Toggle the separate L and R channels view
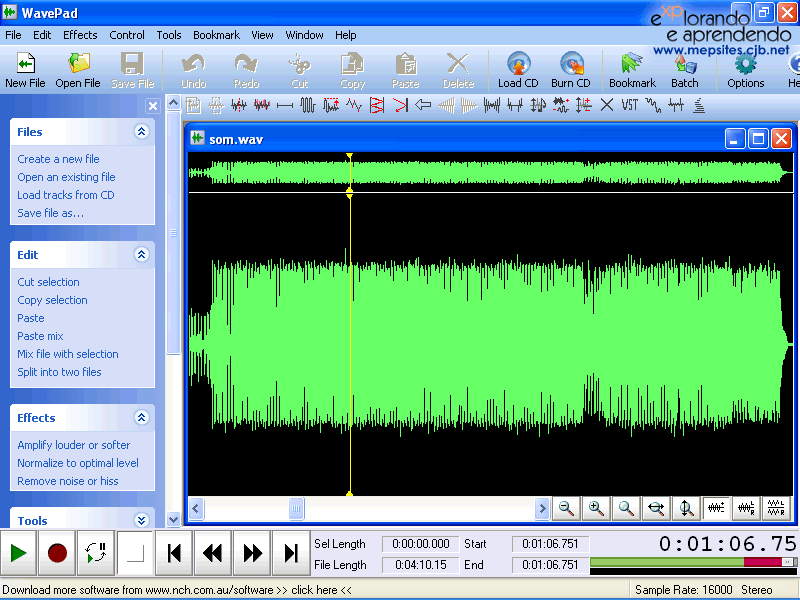The width and height of the screenshot is (800, 600). [776, 508]
